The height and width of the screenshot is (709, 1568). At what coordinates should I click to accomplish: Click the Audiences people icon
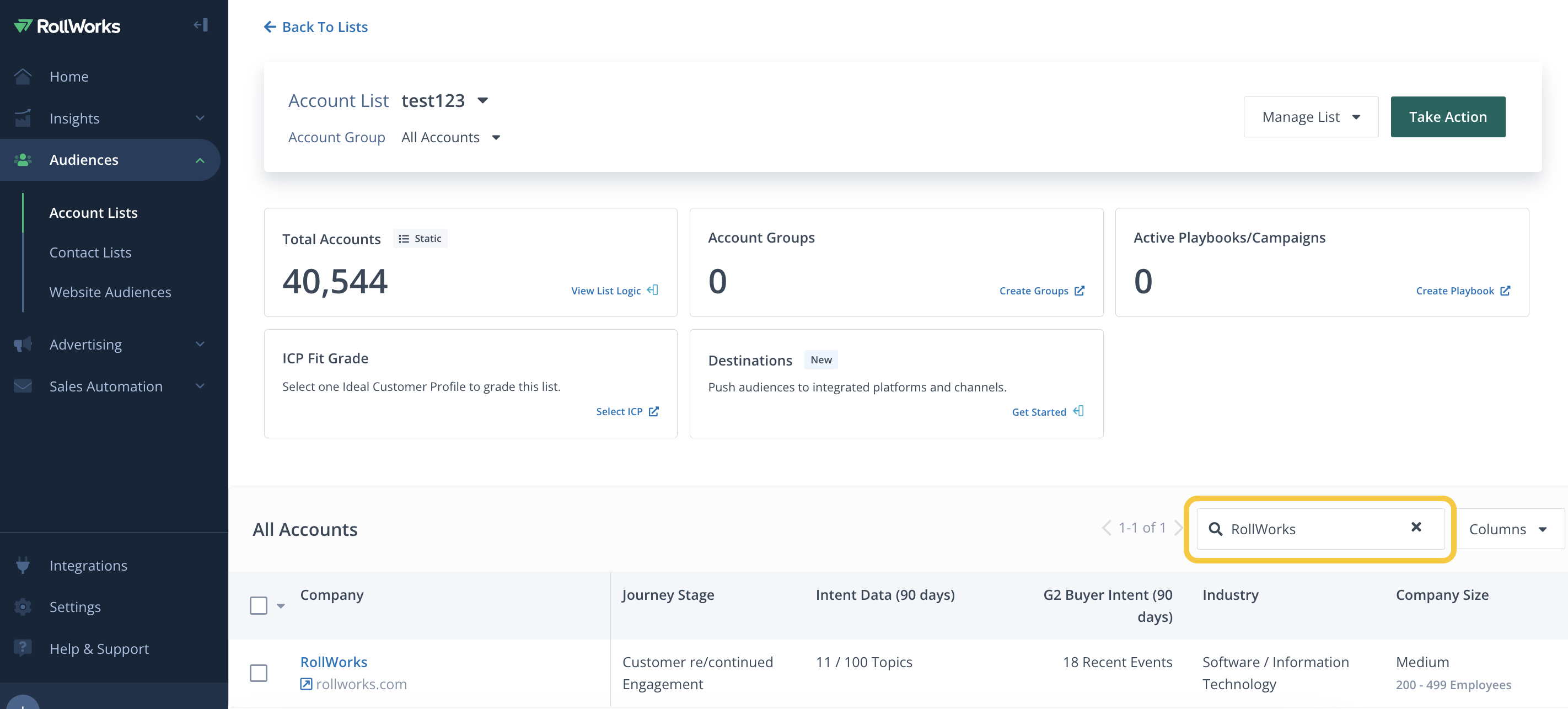pos(23,160)
